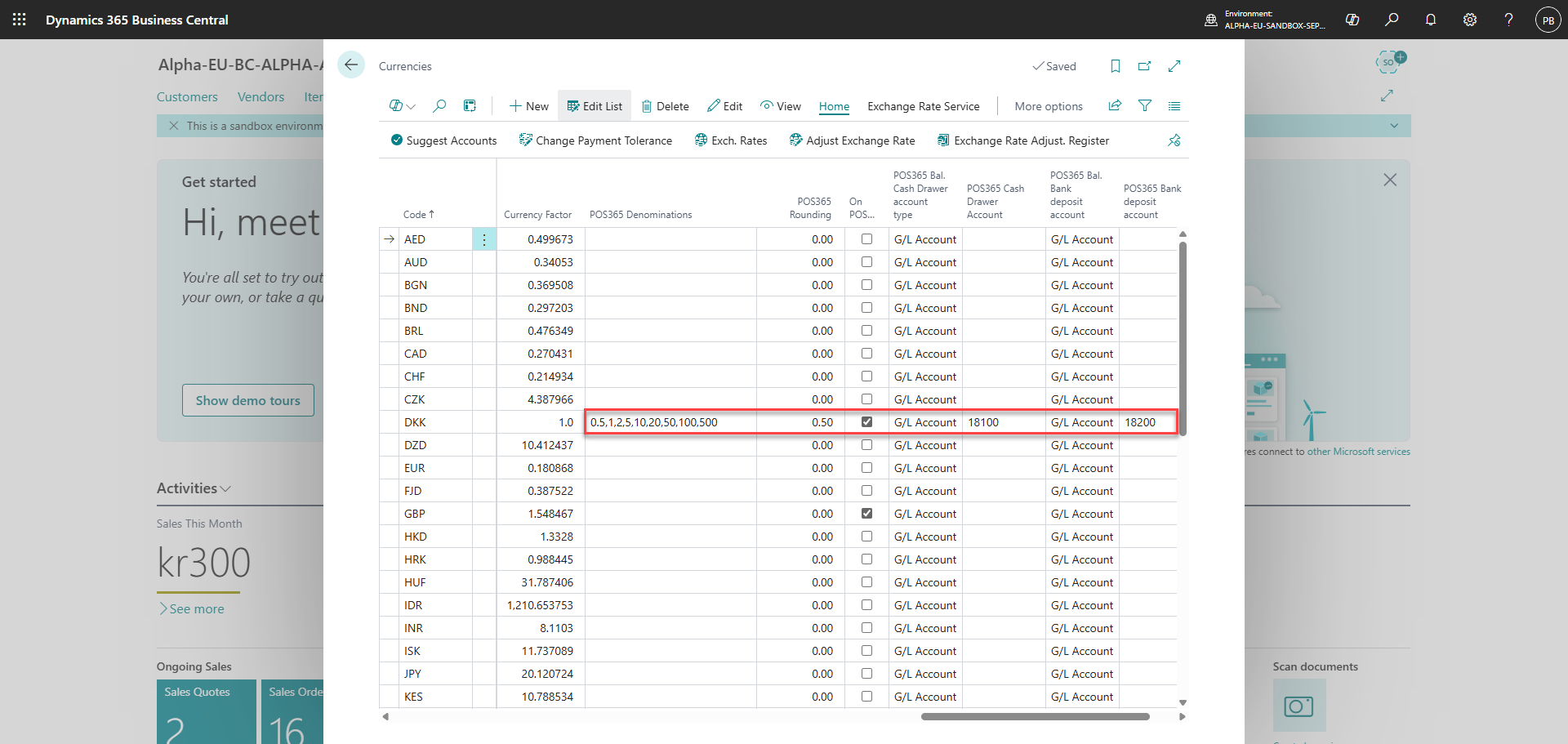Open the app launcher waffle icon

pyautogui.click(x=20, y=20)
